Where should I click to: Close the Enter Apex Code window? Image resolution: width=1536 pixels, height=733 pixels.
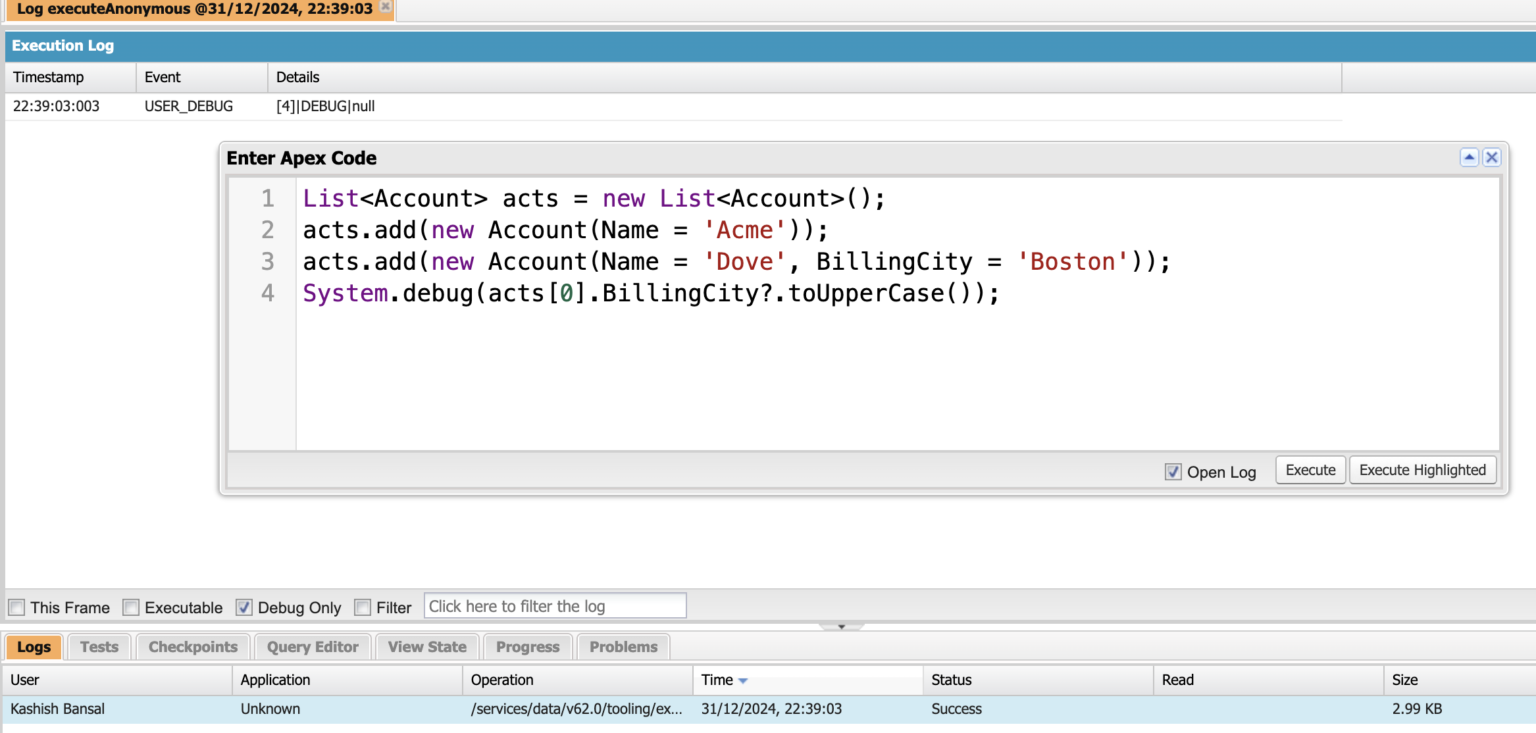1491,157
